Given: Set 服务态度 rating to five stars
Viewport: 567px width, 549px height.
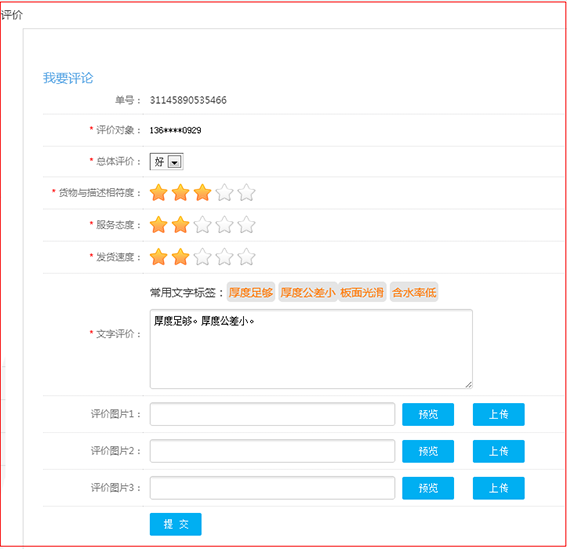Looking at the screenshot, I should tap(246, 225).
